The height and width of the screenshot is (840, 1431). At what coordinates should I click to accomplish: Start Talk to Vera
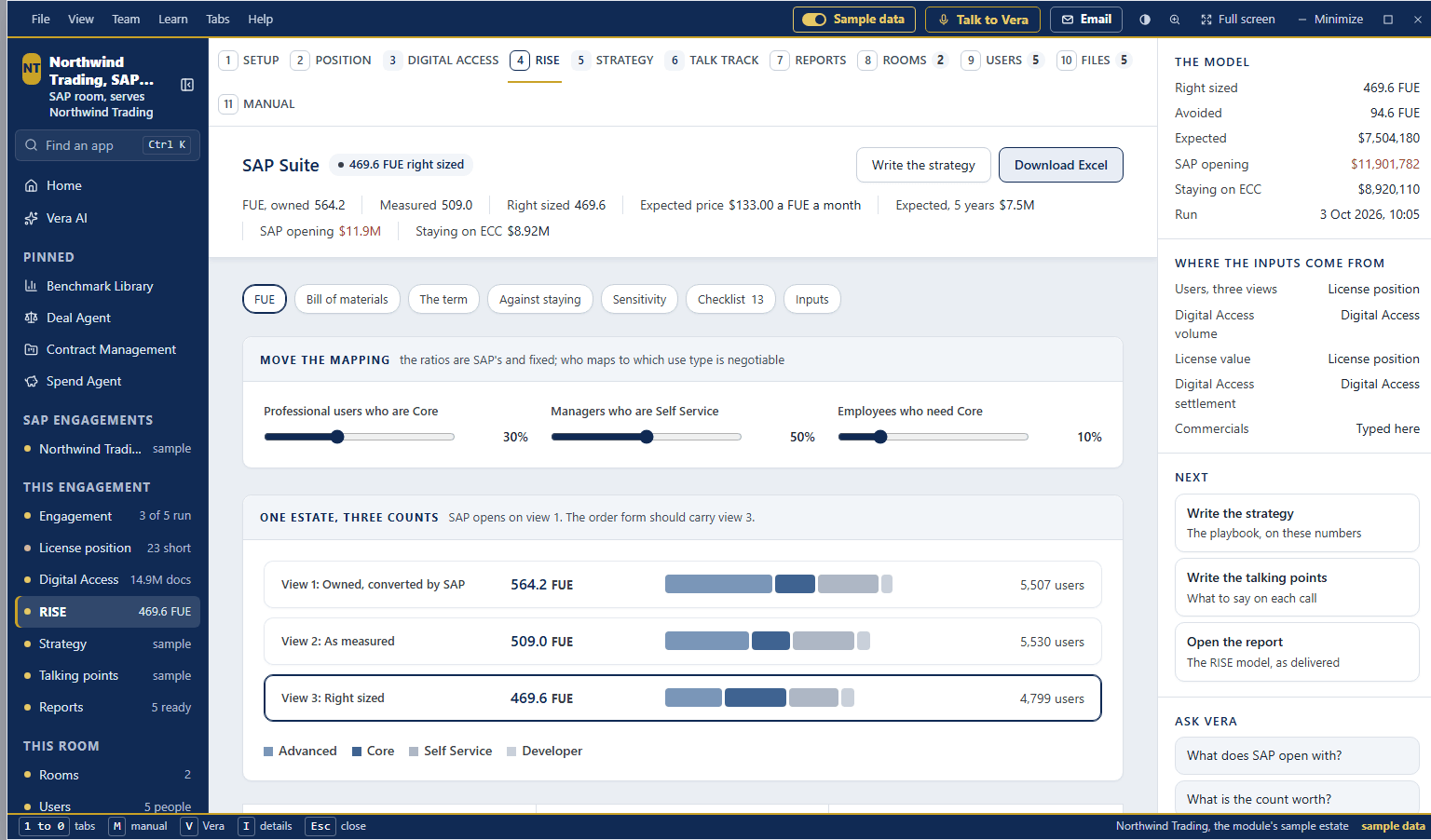[x=983, y=20]
